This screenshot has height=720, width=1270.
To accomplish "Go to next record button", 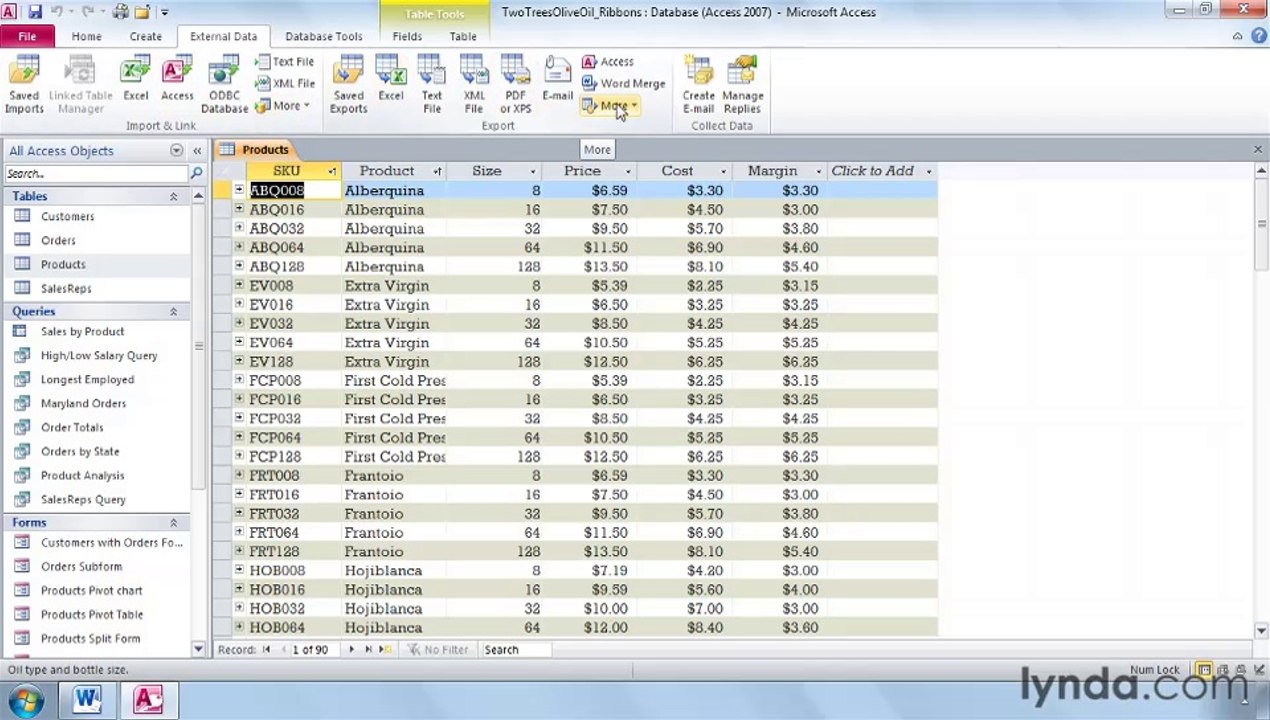I will tap(350, 650).
